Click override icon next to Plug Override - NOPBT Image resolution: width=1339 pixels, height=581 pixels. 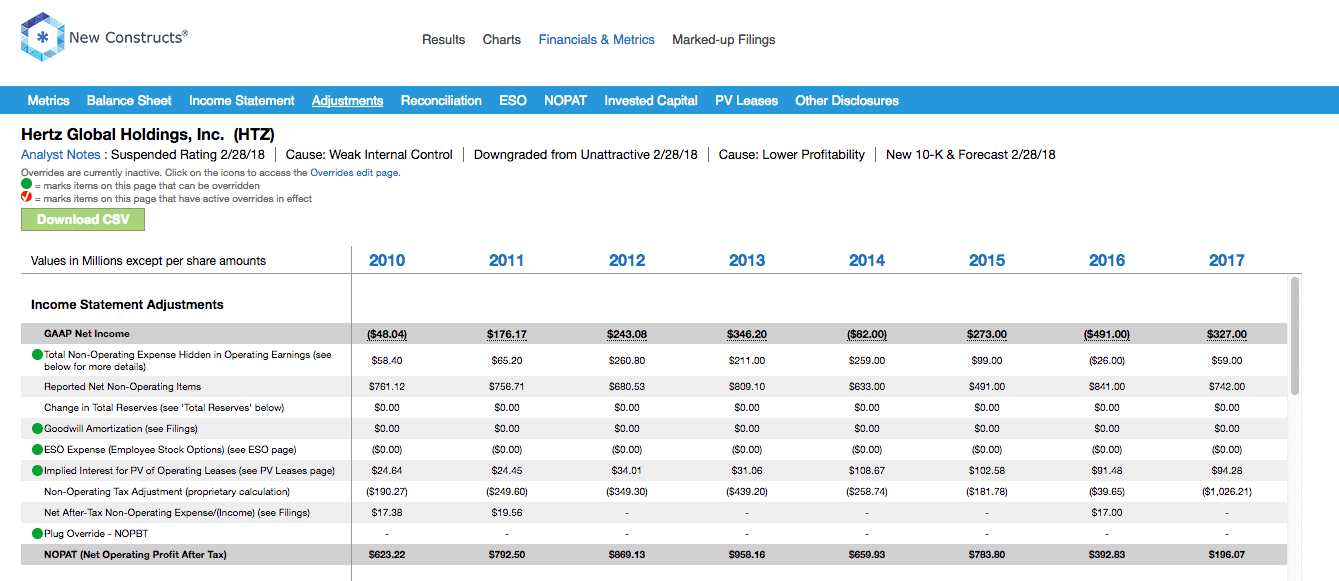coord(37,533)
